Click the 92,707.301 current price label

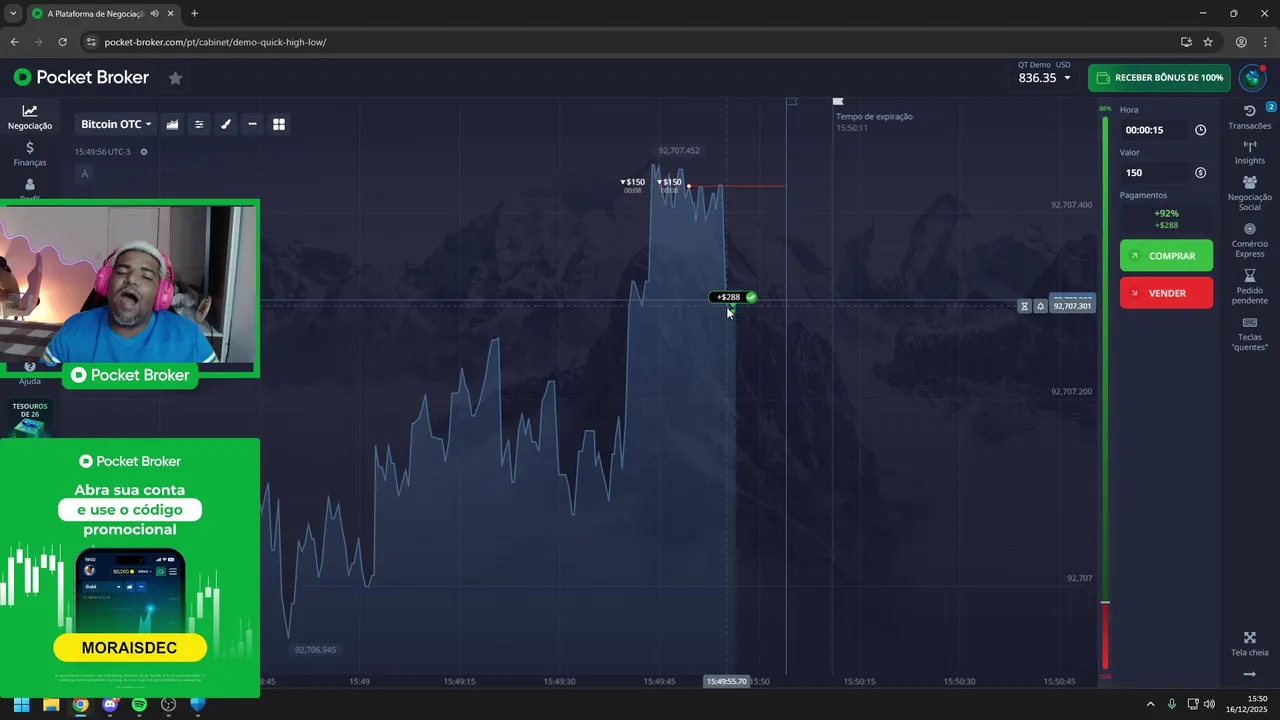point(1071,306)
